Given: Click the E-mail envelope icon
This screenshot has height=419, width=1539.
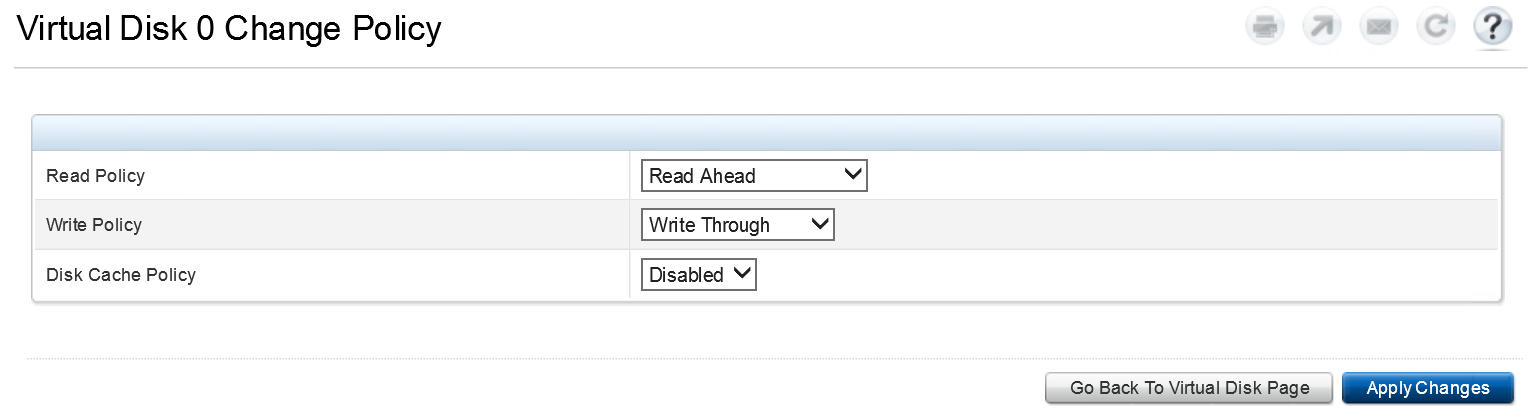Looking at the screenshot, I should (1379, 27).
